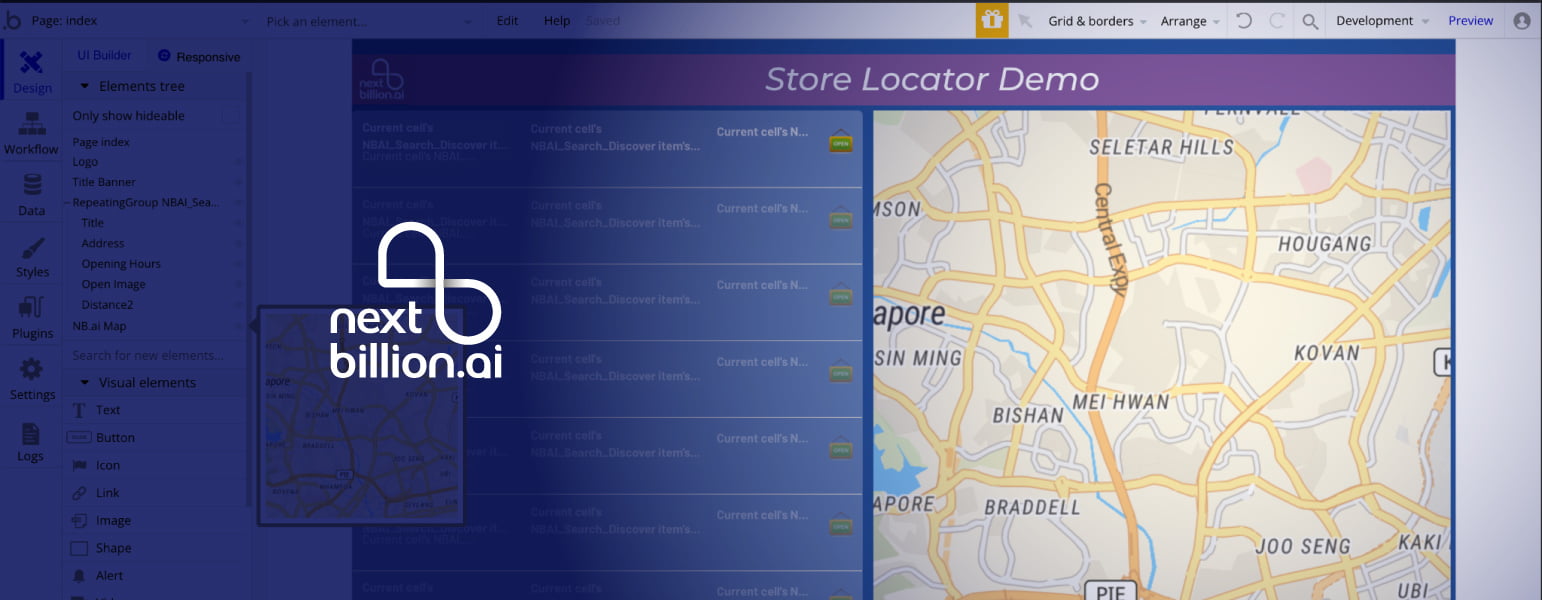Open the Design tab in the sidebar
This screenshot has width=1542, height=600.
(x=32, y=71)
